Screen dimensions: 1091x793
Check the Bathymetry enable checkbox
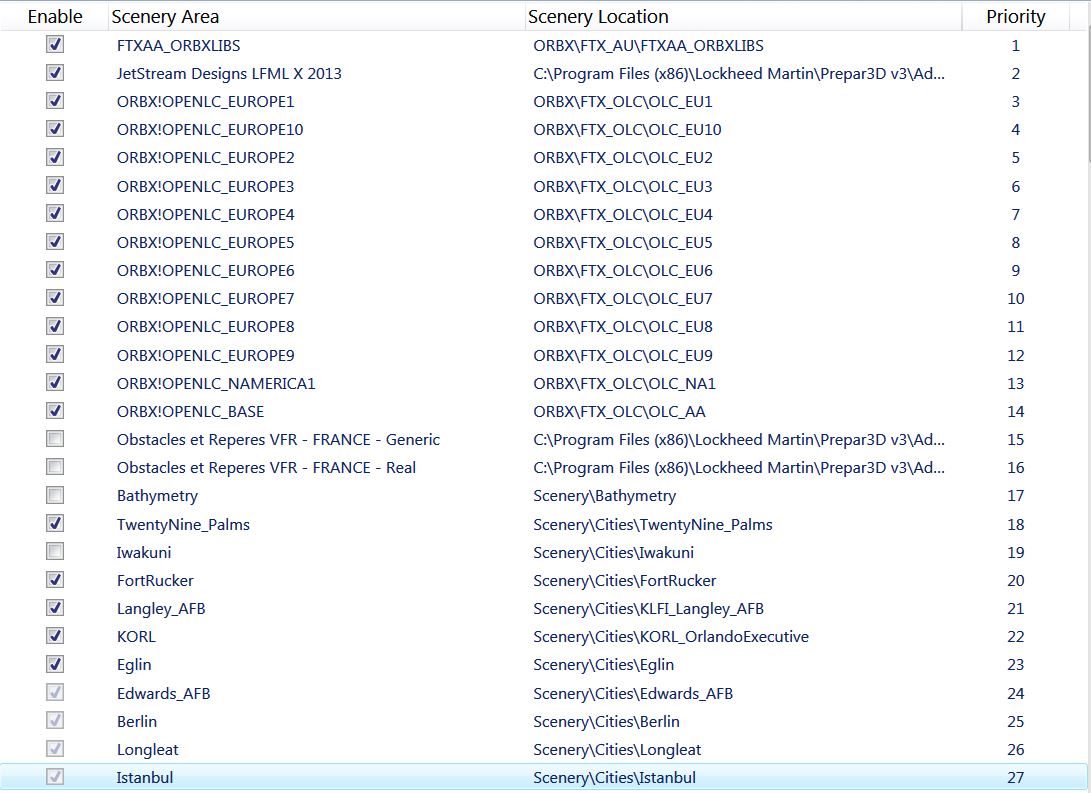[55, 495]
